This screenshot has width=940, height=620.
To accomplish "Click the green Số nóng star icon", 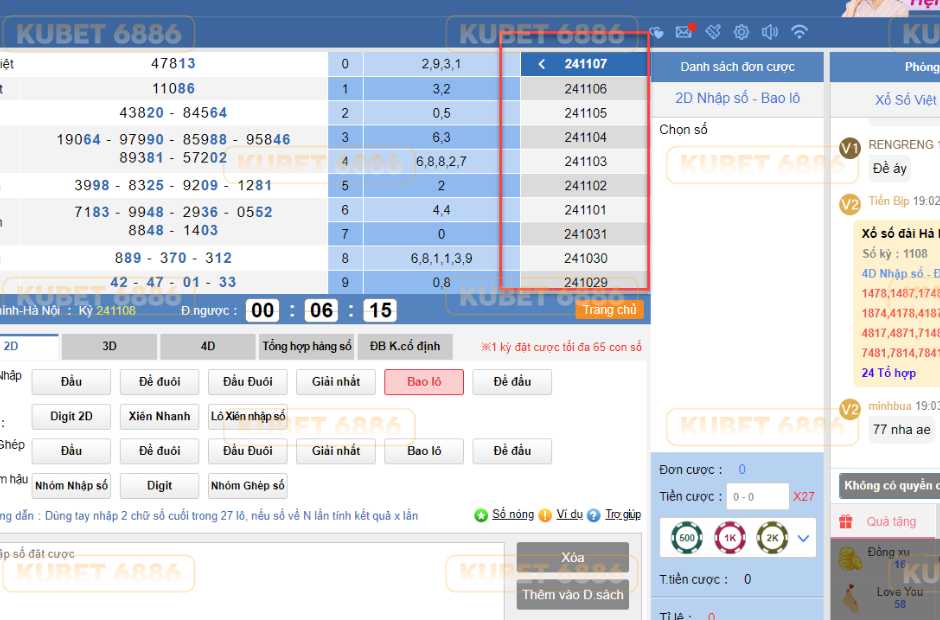I will (481, 515).
